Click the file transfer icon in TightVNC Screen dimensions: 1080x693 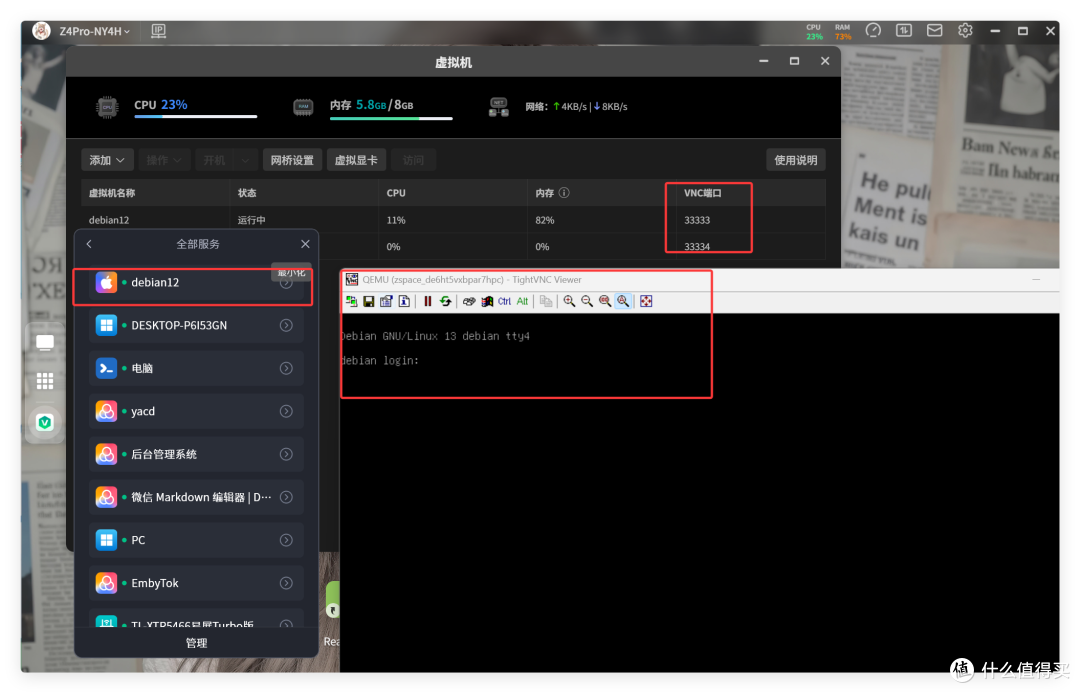point(546,301)
